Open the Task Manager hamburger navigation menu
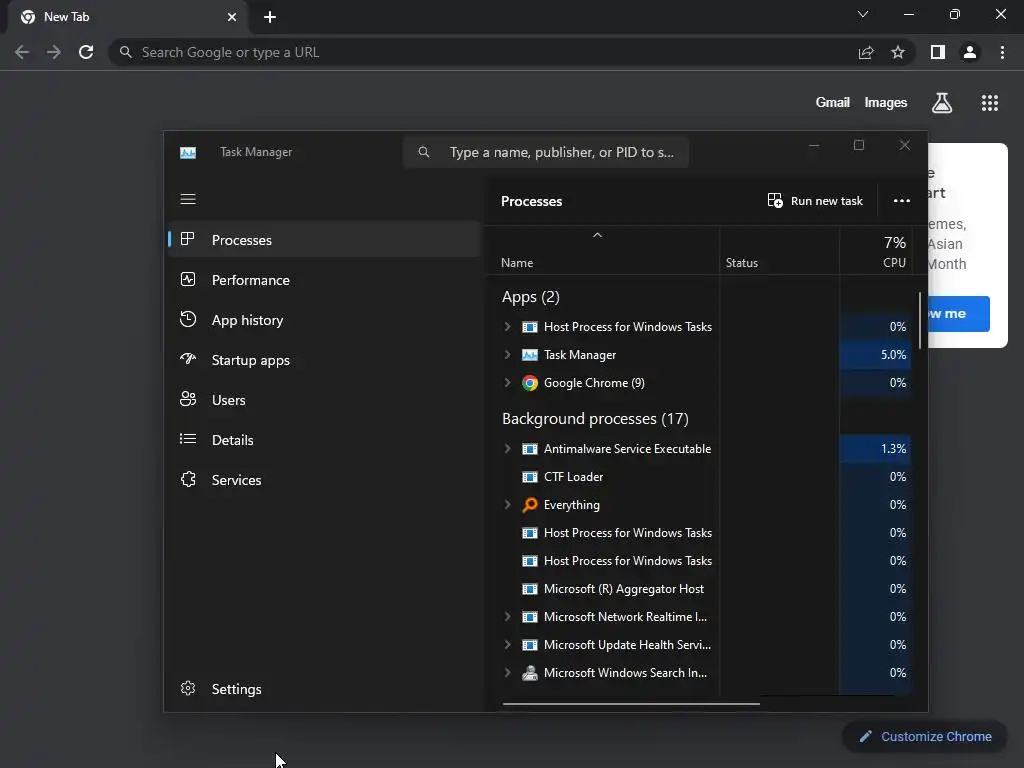Viewport: 1024px width, 768px height. point(188,199)
